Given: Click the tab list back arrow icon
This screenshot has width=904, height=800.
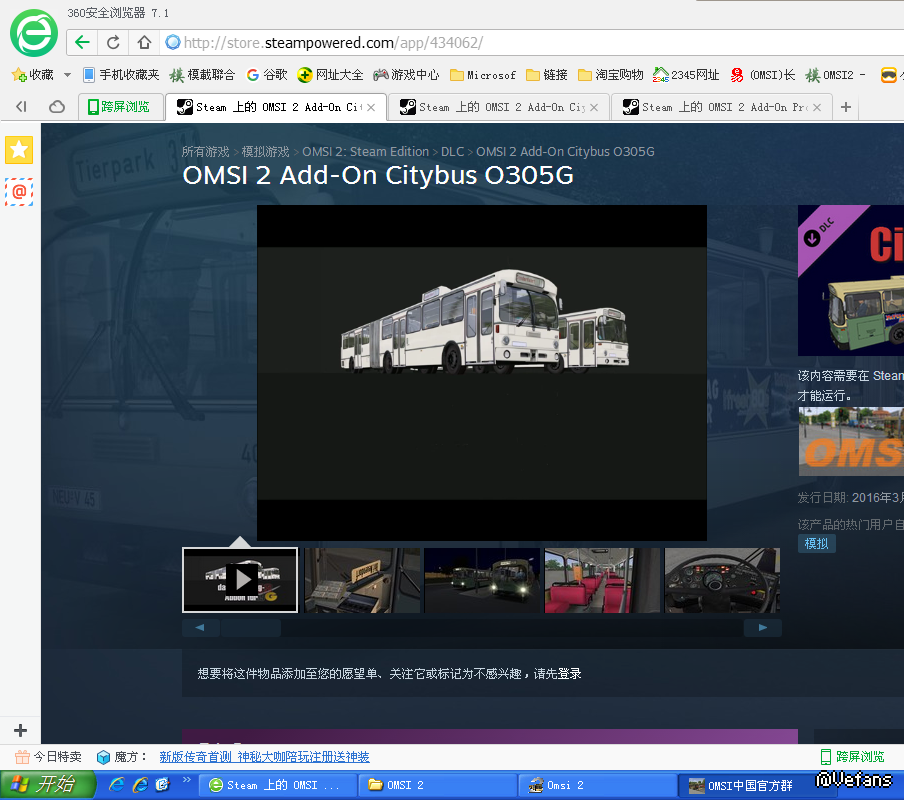Looking at the screenshot, I should (x=21, y=107).
